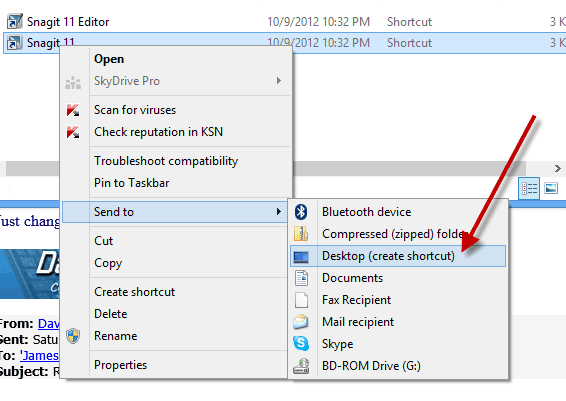Click the Kaspersky Scan for viruses icon
This screenshot has width=566, height=401.
[73, 110]
